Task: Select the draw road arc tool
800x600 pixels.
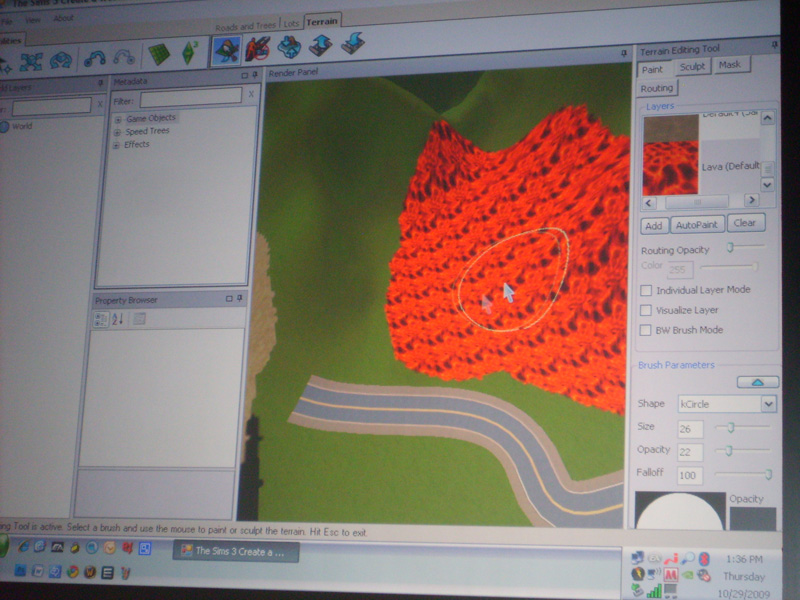Action: pos(94,59)
